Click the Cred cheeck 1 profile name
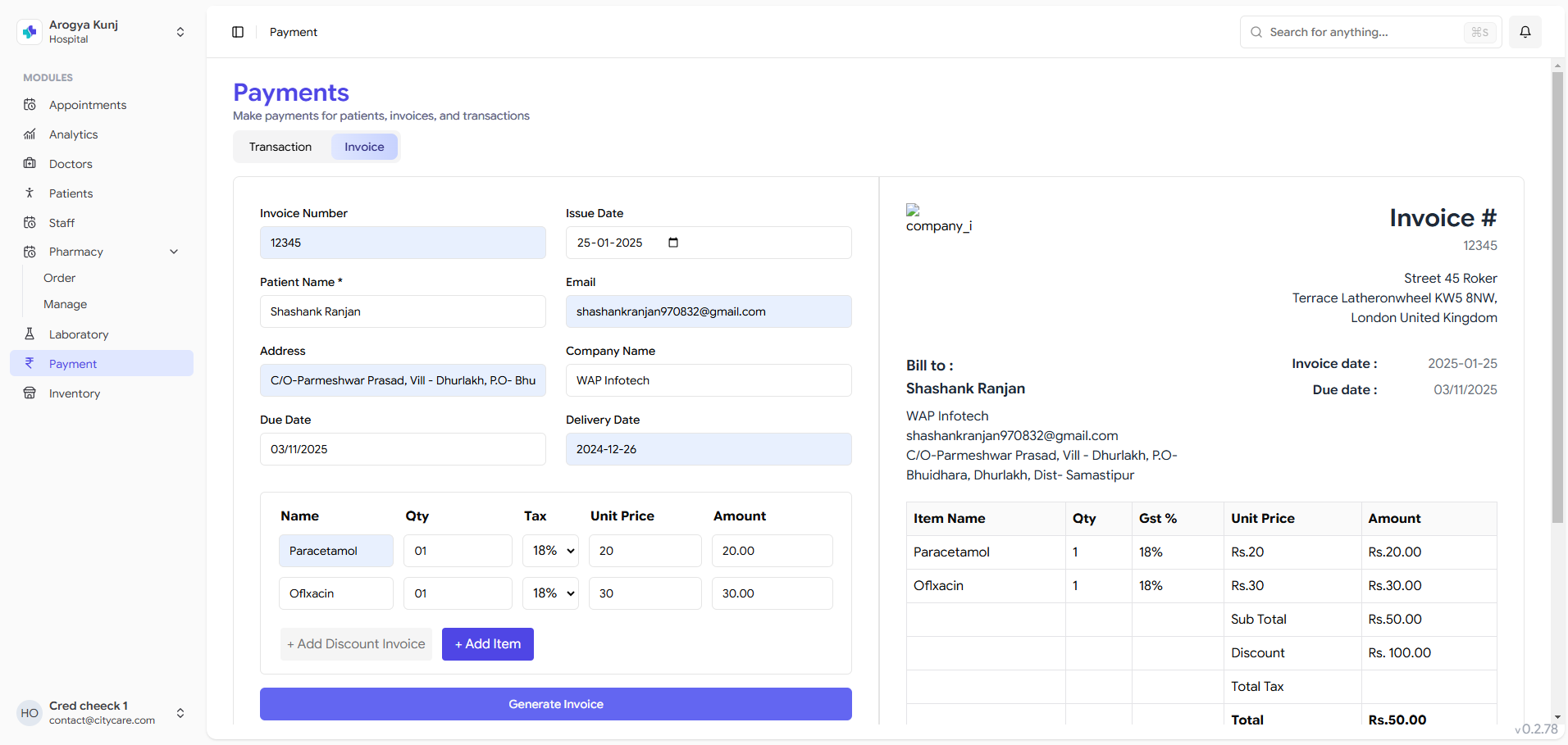Screen dimensions: 1568x745 (x=89, y=706)
